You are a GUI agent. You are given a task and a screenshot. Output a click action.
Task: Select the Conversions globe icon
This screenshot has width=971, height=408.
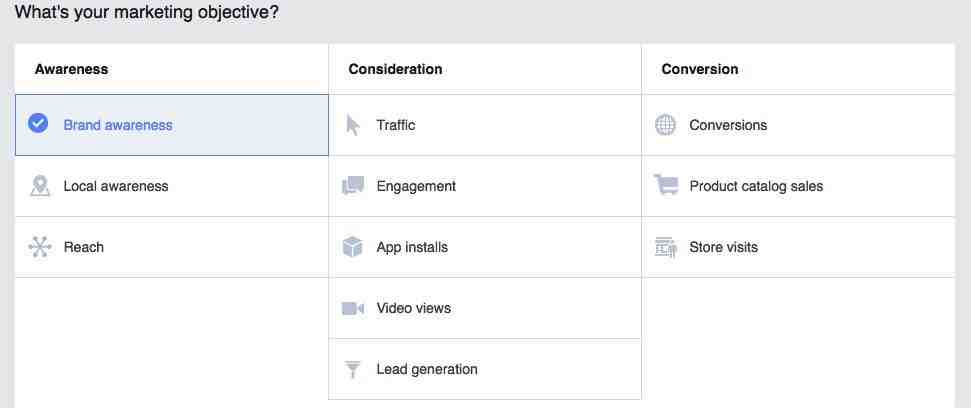[665, 125]
